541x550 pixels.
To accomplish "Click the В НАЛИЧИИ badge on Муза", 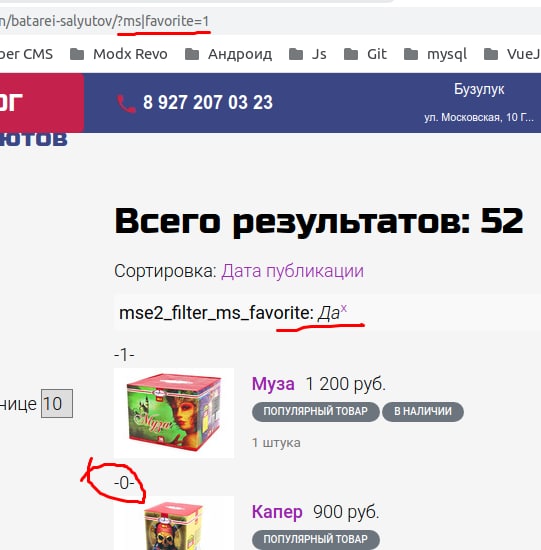I will [423, 411].
